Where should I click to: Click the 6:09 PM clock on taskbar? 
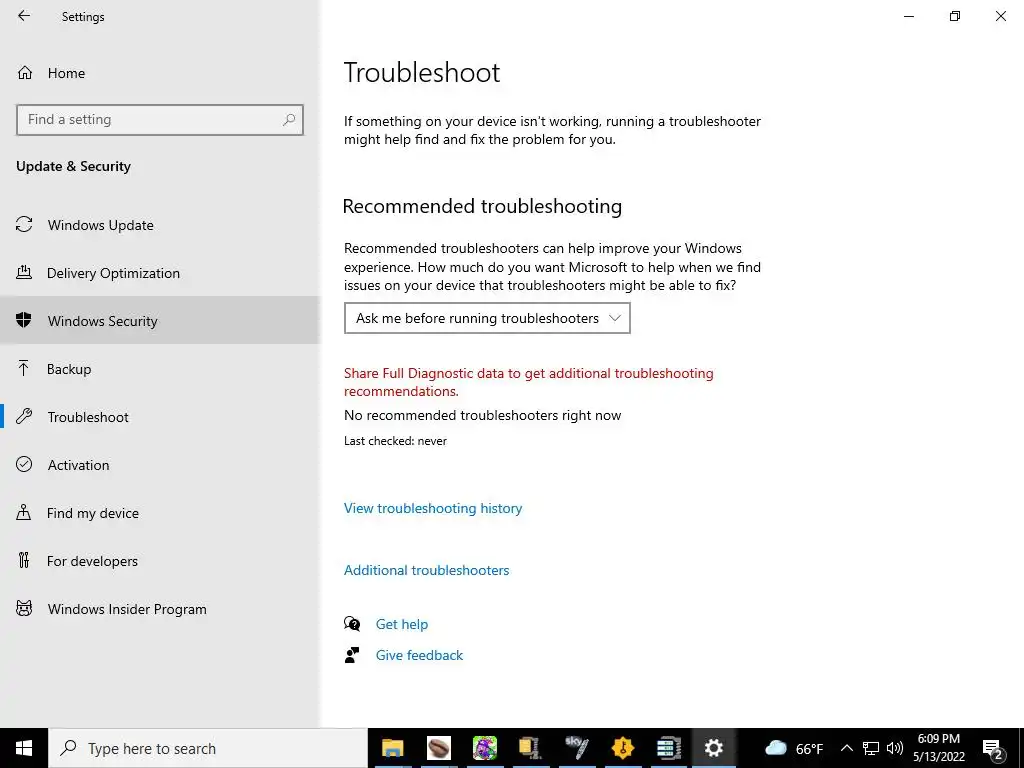(938, 739)
